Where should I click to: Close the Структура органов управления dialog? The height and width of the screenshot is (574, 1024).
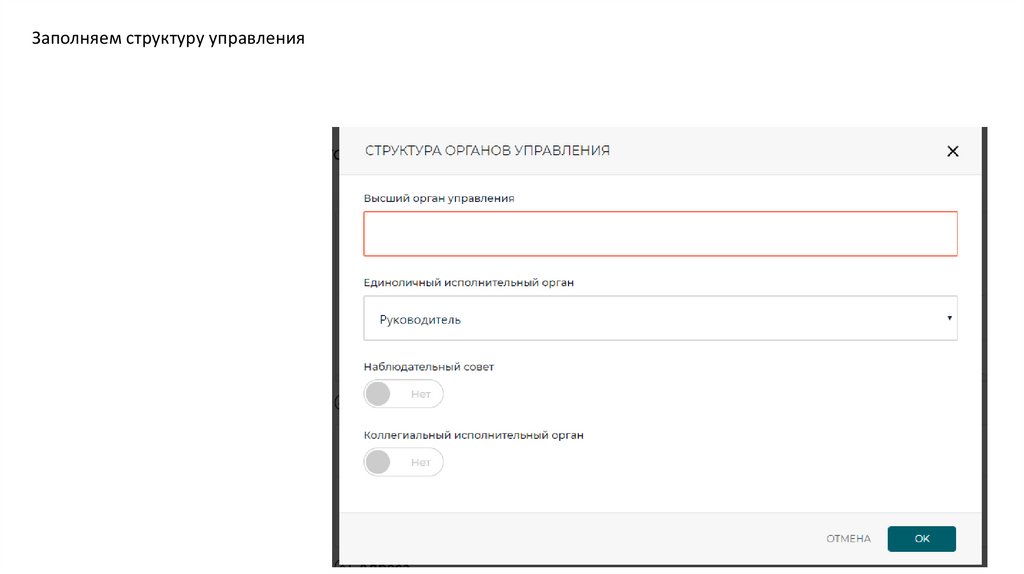click(952, 151)
